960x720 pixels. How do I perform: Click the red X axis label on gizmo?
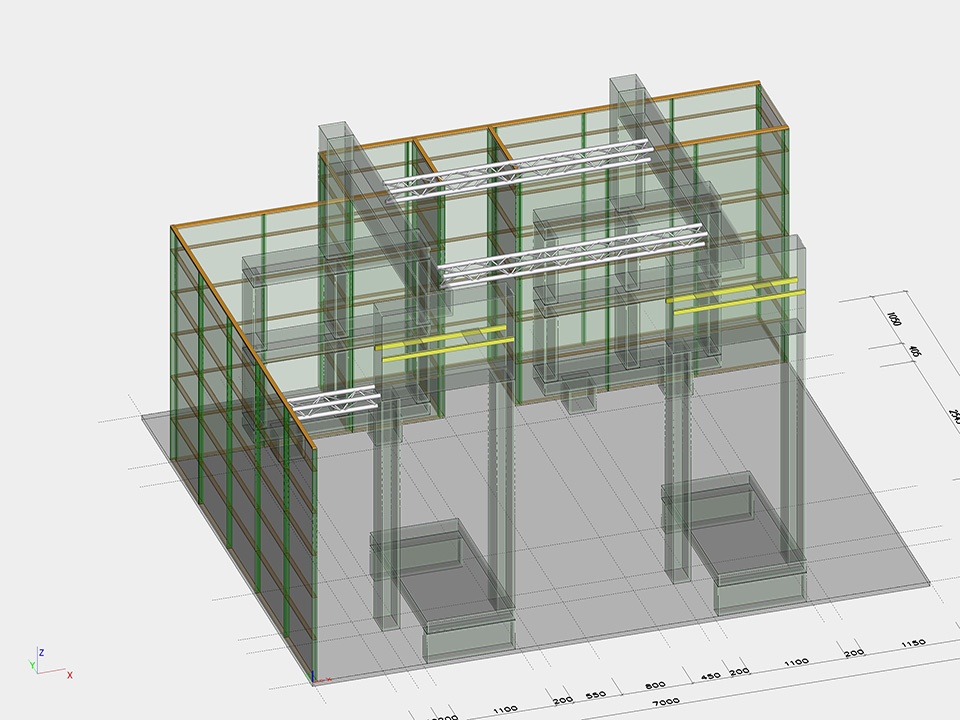pos(70,675)
